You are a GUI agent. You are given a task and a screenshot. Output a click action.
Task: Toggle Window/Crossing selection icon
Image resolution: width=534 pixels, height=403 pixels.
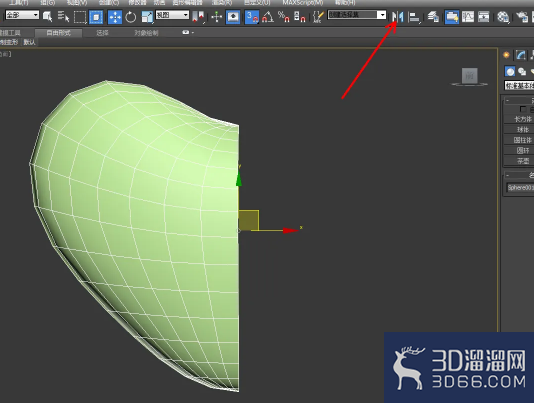pyautogui.click(x=96, y=17)
